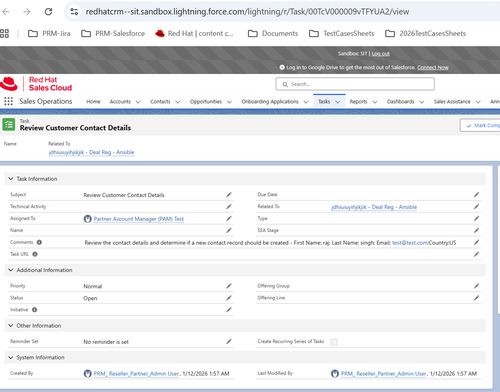Switch to the Dashboards tab
500x392 pixels.
click(x=400, y=102)
